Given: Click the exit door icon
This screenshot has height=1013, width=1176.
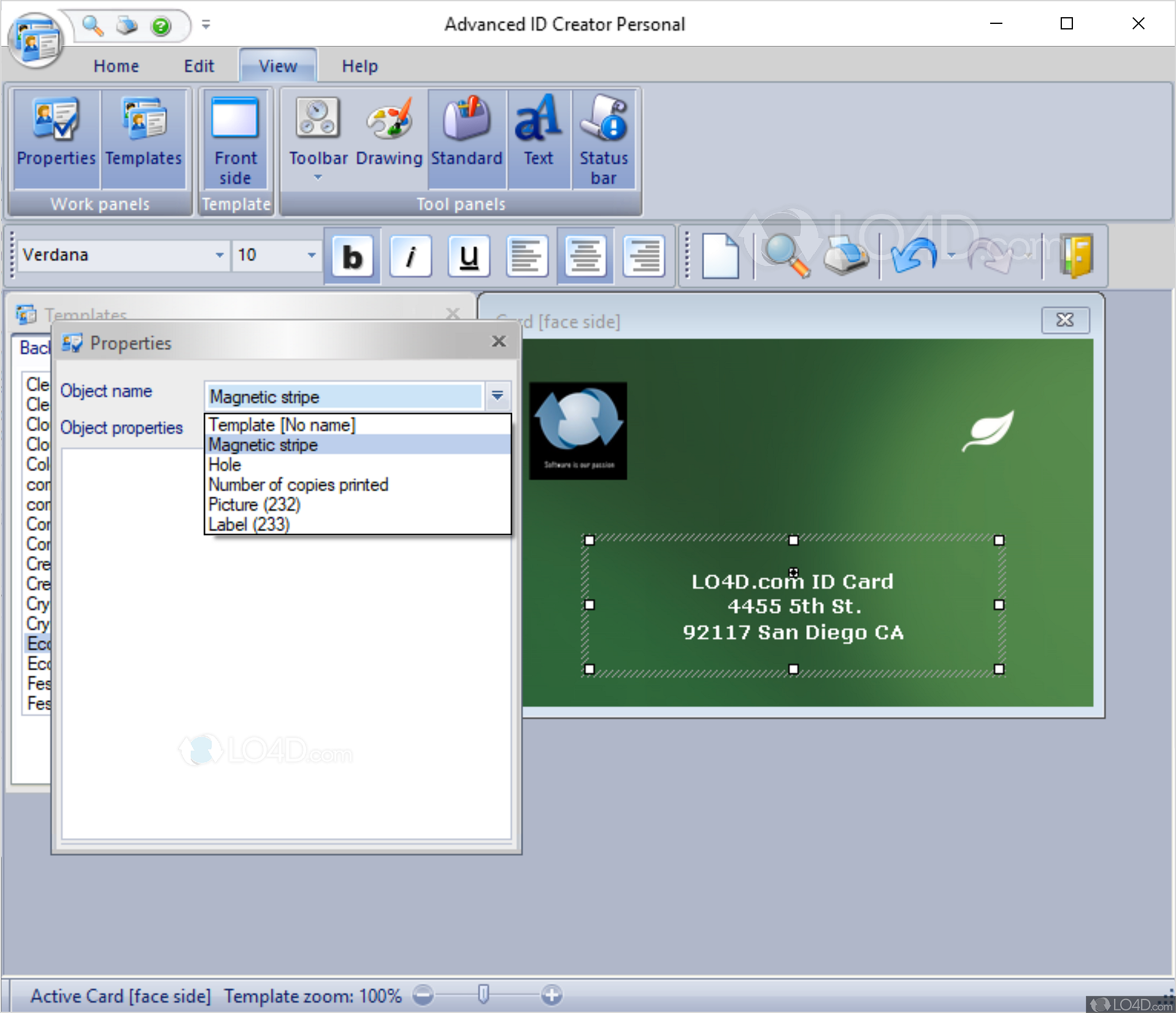Looking at the screenshot, I should pyautogui.click(x=1078, y=256).
